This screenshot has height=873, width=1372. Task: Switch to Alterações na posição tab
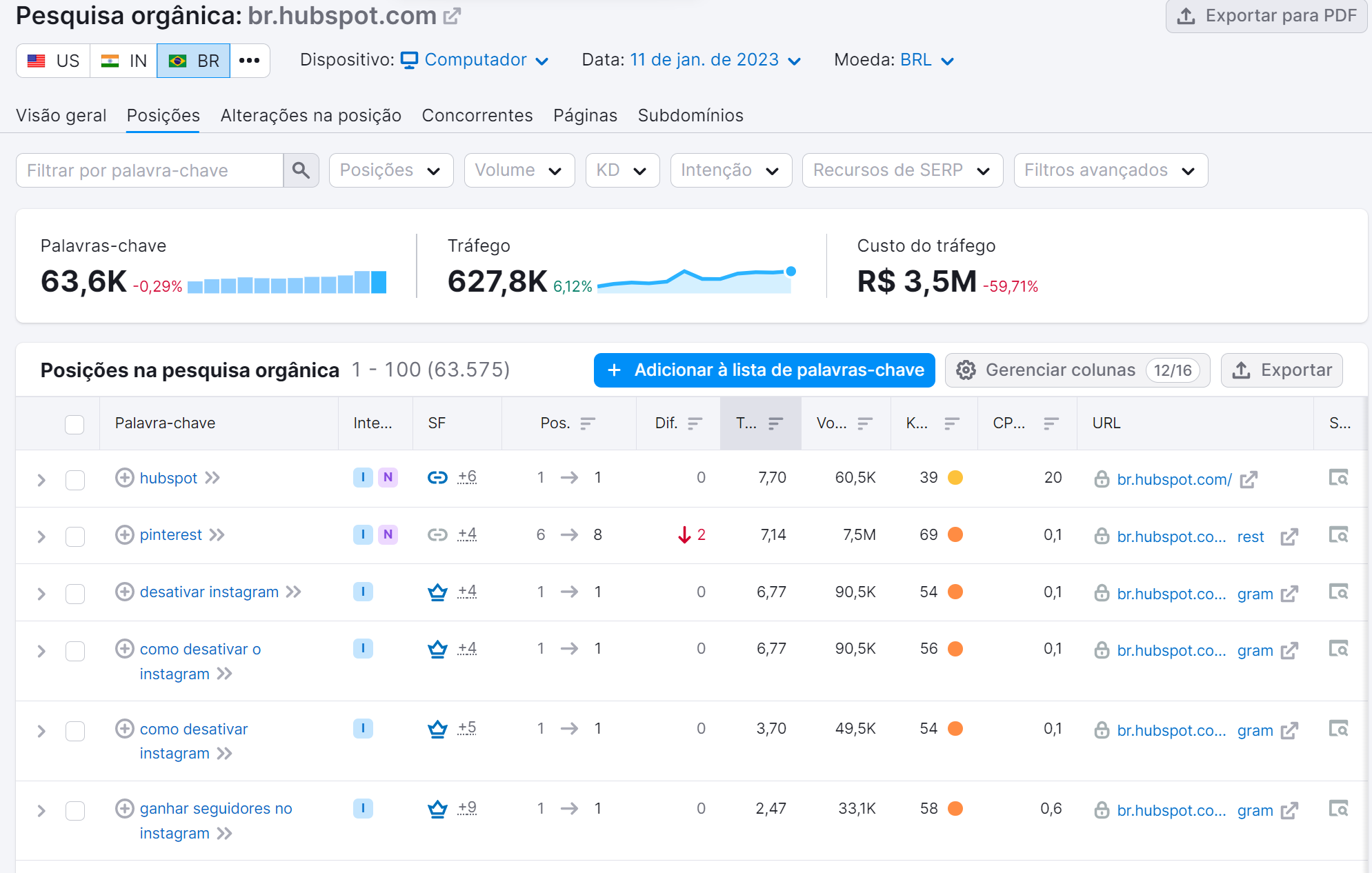[311, 115]
